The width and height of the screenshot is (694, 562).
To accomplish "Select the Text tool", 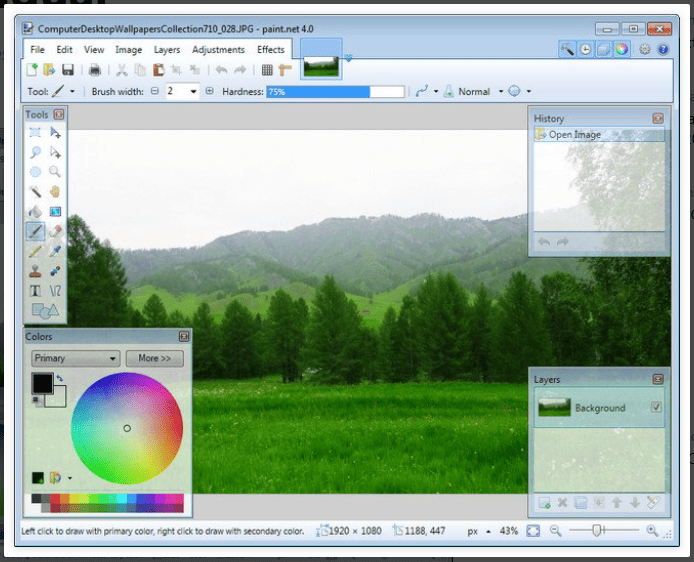I will [x=35, y=291].
